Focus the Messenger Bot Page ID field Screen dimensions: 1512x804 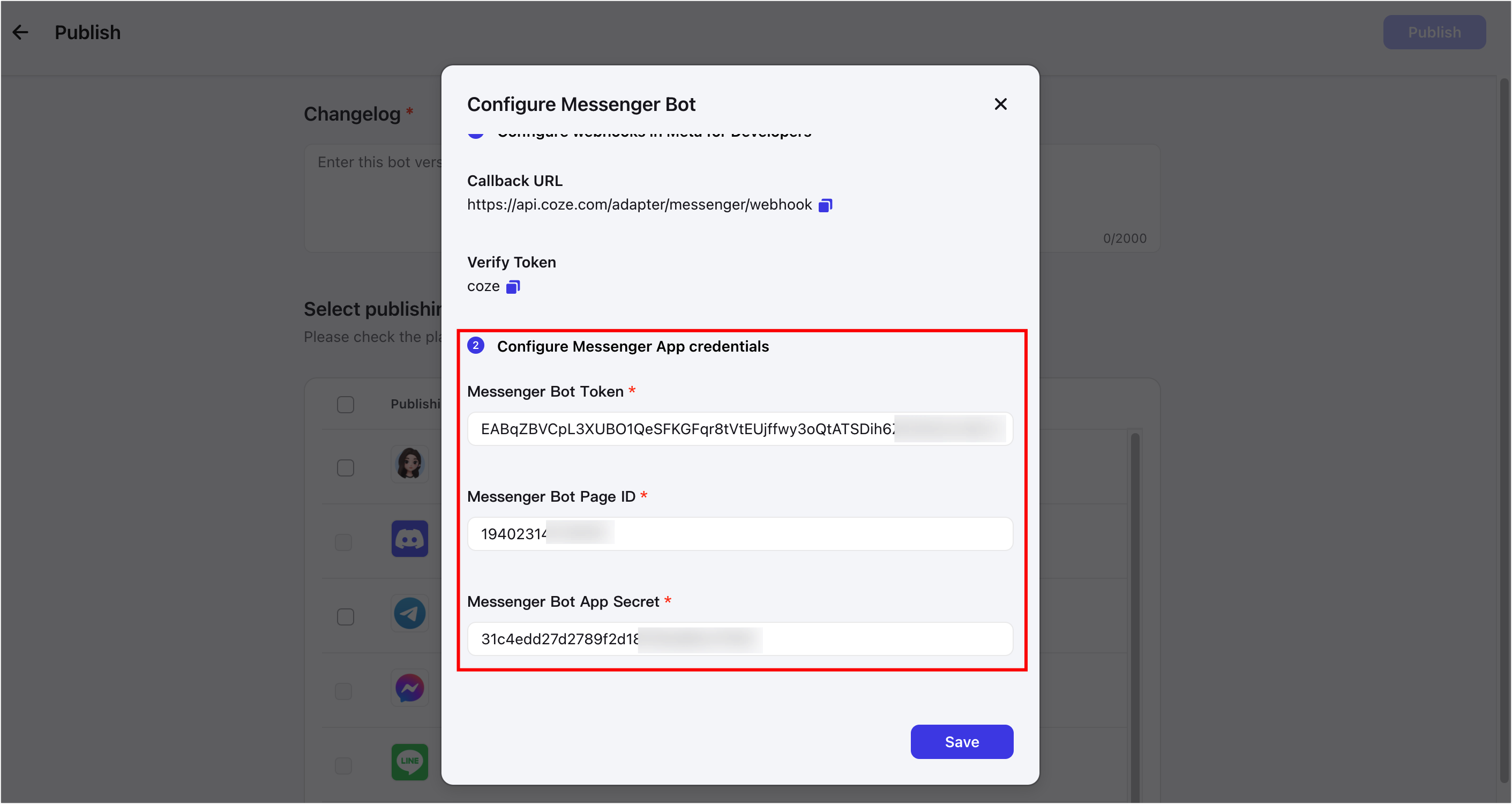click(x=739, y=534)
